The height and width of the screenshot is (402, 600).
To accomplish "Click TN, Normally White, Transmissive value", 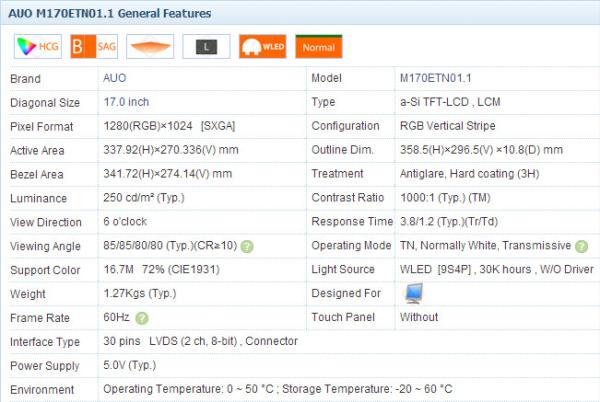I will 486,246.
